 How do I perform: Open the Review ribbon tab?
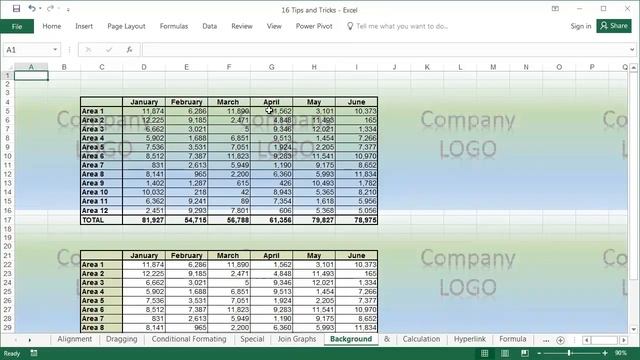coord(242,26)
